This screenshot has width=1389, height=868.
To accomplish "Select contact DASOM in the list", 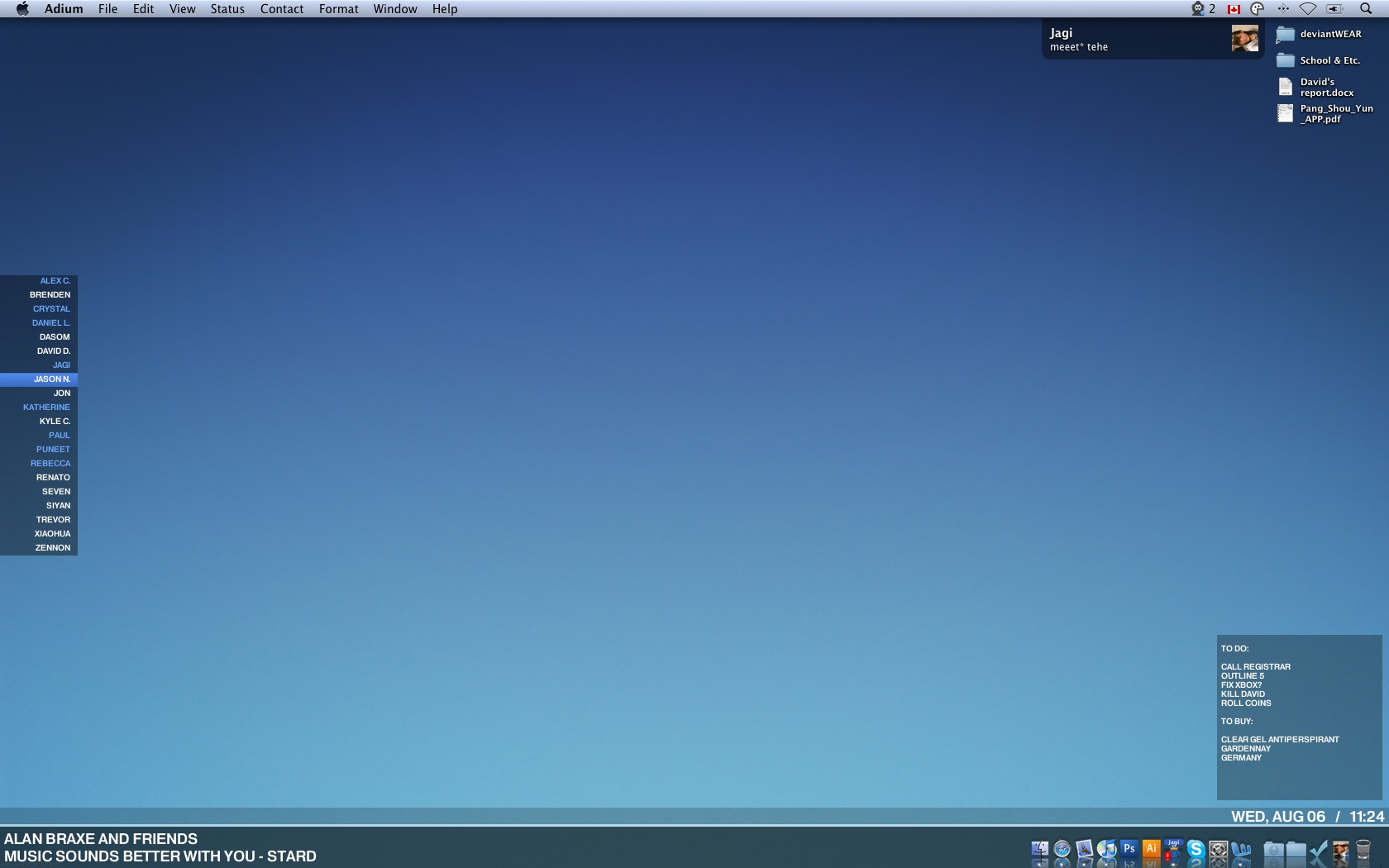I will tap(39, 337).
